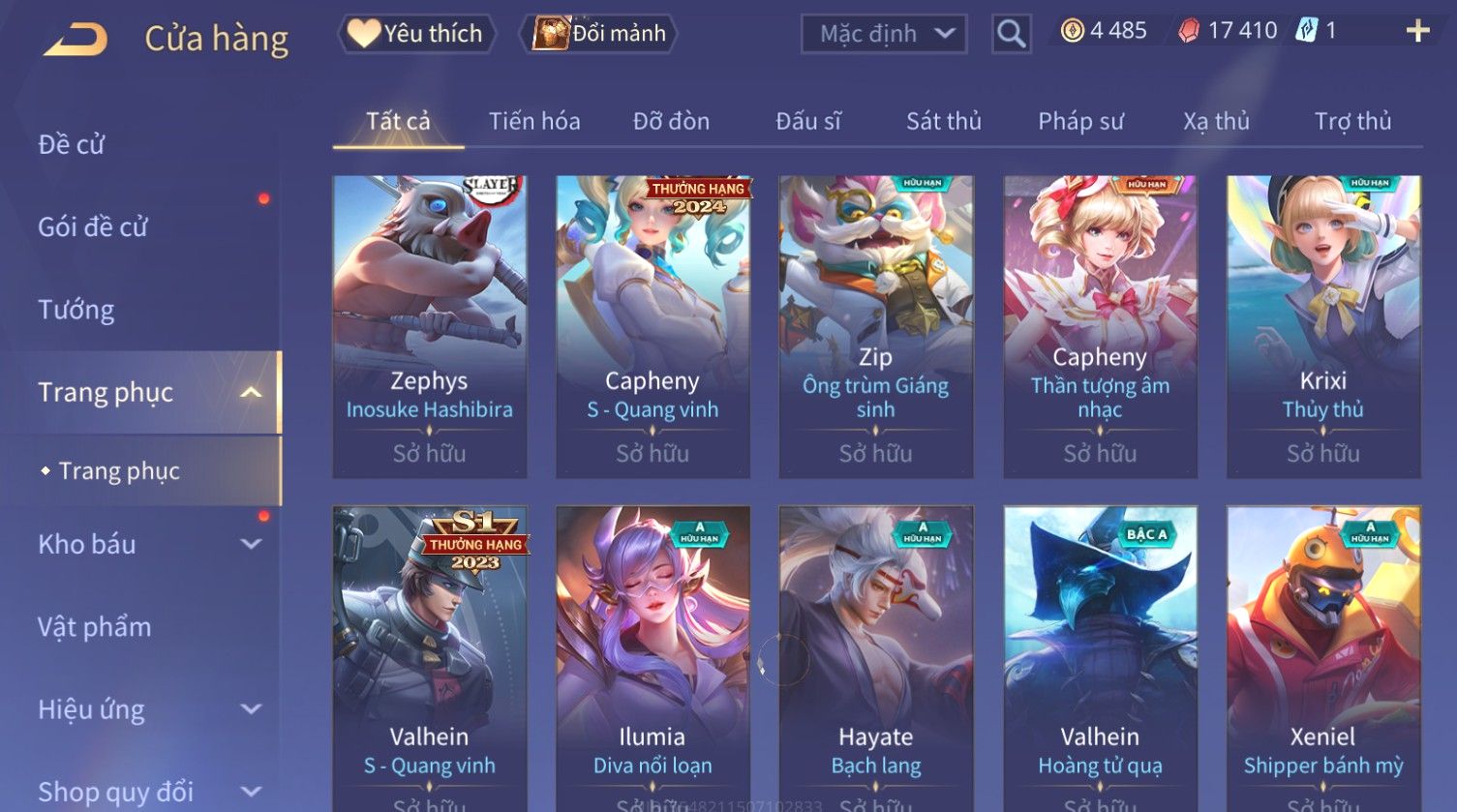Screen dimensions: 1457x812
Task: Collapse the Trang phục sidebar section
Action: [251, 392]
